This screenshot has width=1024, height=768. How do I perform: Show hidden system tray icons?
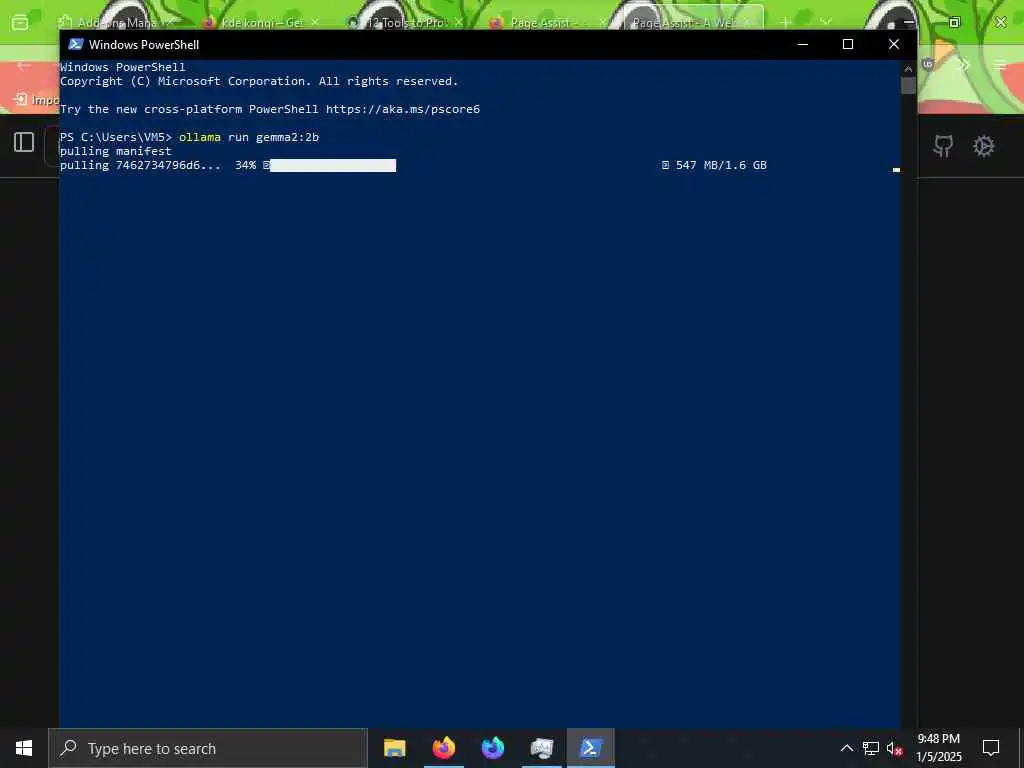point(846,748)
